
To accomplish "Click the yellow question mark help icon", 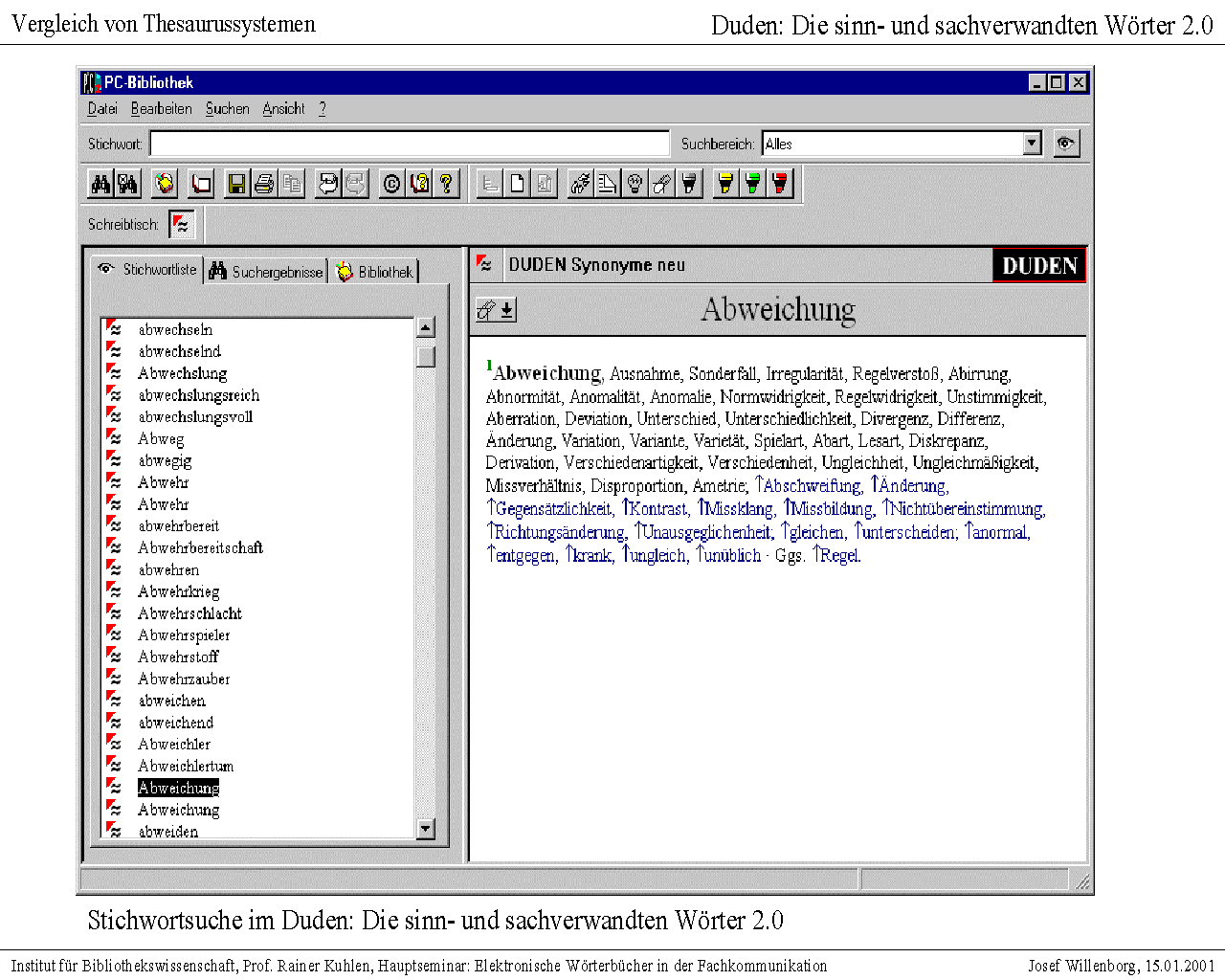I will (446, 183).
